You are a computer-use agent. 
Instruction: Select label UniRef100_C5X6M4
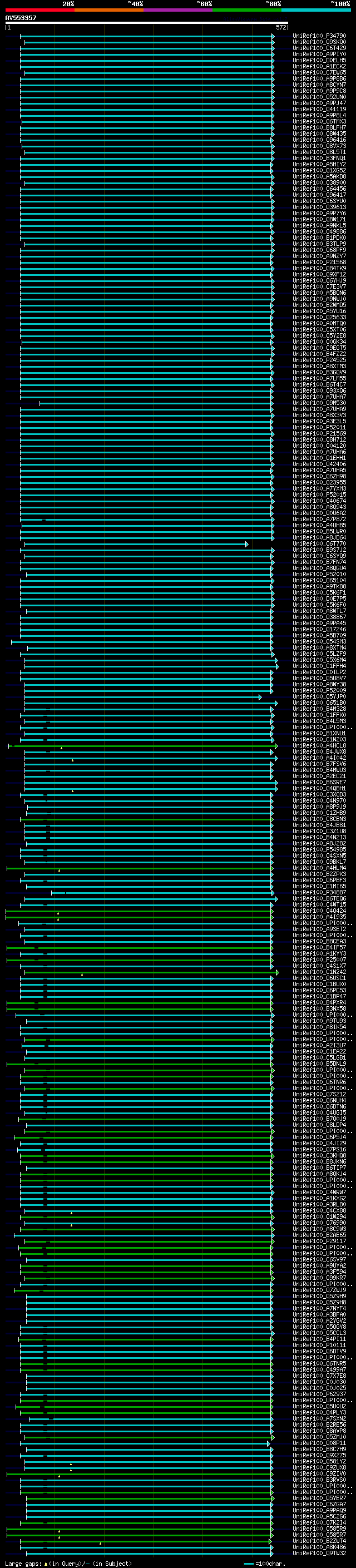coord(319,660)
